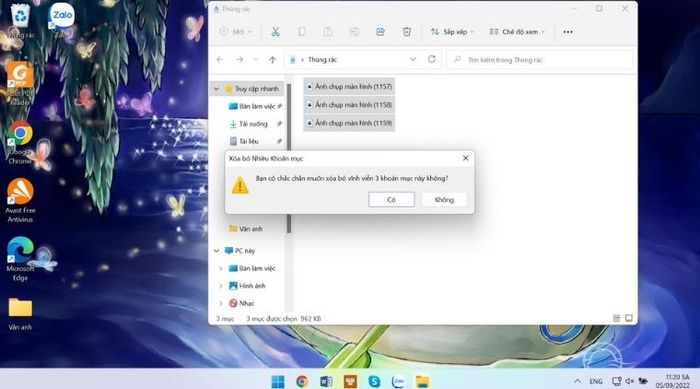The image size is (700, 389).
Task: Open Google Chrome desktop shortcut
Action: 20,143
